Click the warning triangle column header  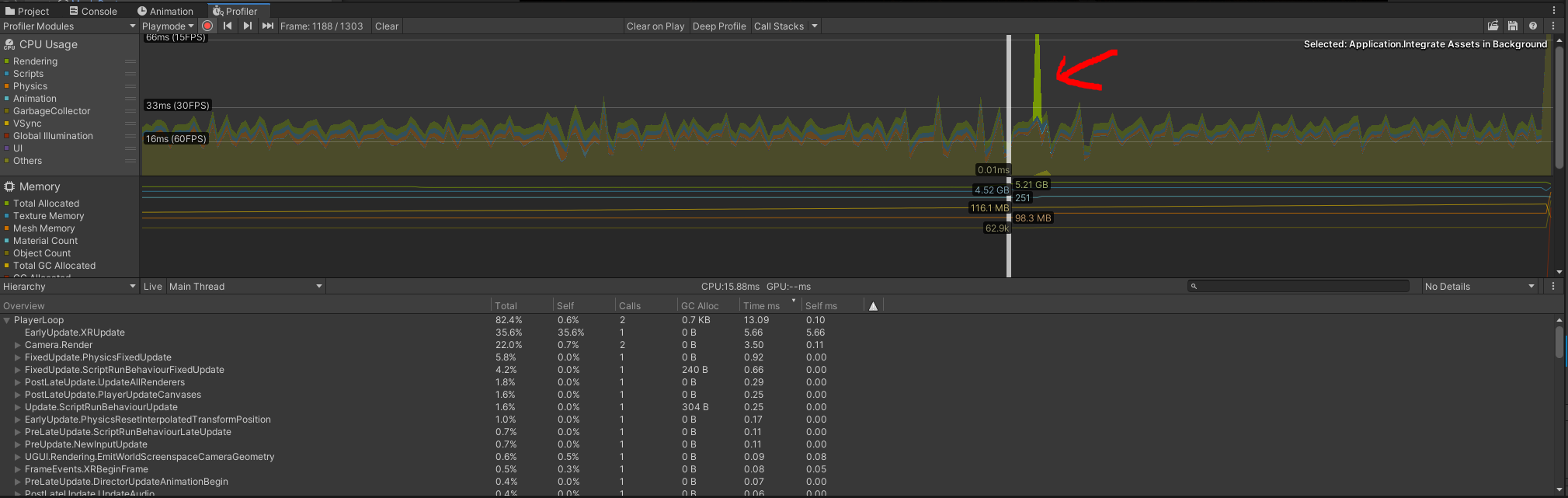coord(873,306)
